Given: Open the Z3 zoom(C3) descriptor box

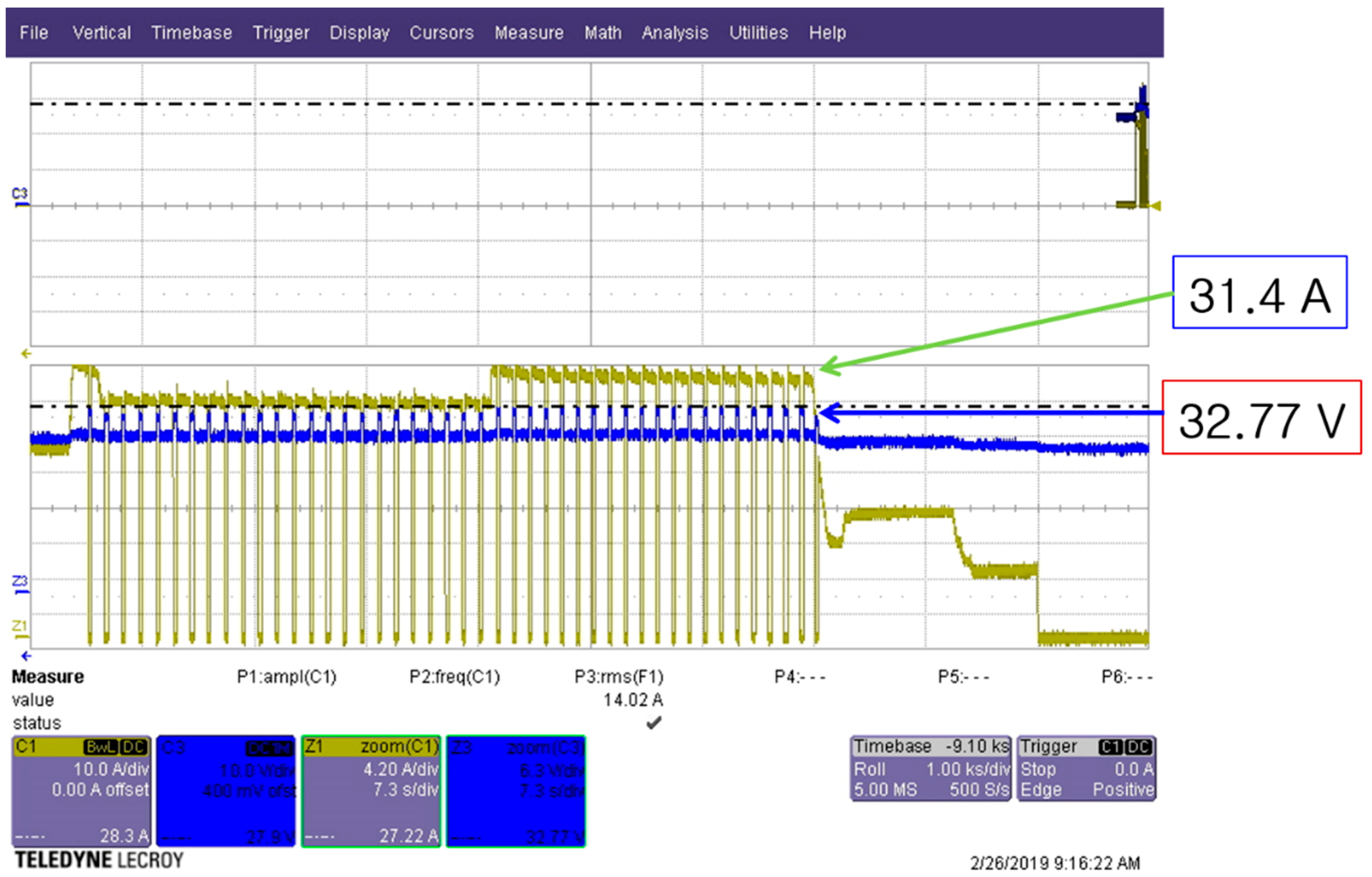Looking at the screenshot, I should 516,791.
